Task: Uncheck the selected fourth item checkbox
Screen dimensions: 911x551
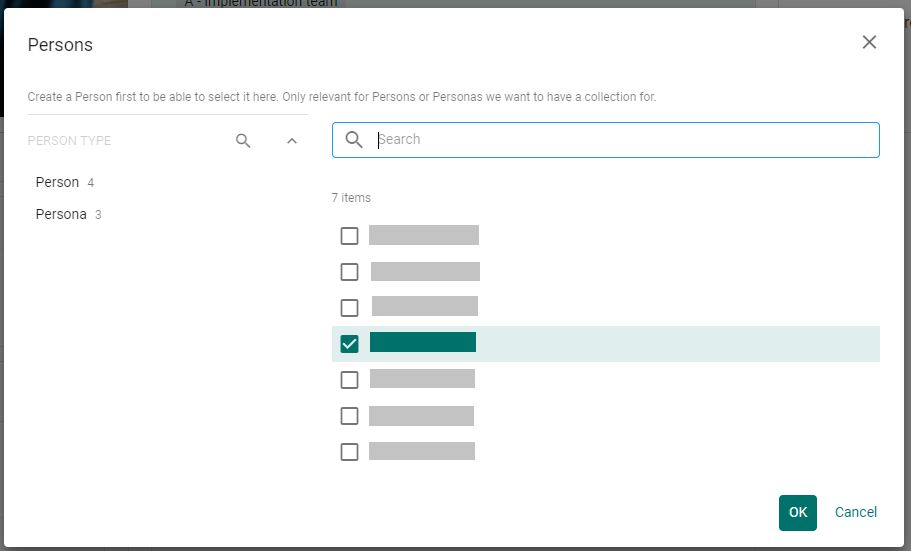Action: click(349, 344)
